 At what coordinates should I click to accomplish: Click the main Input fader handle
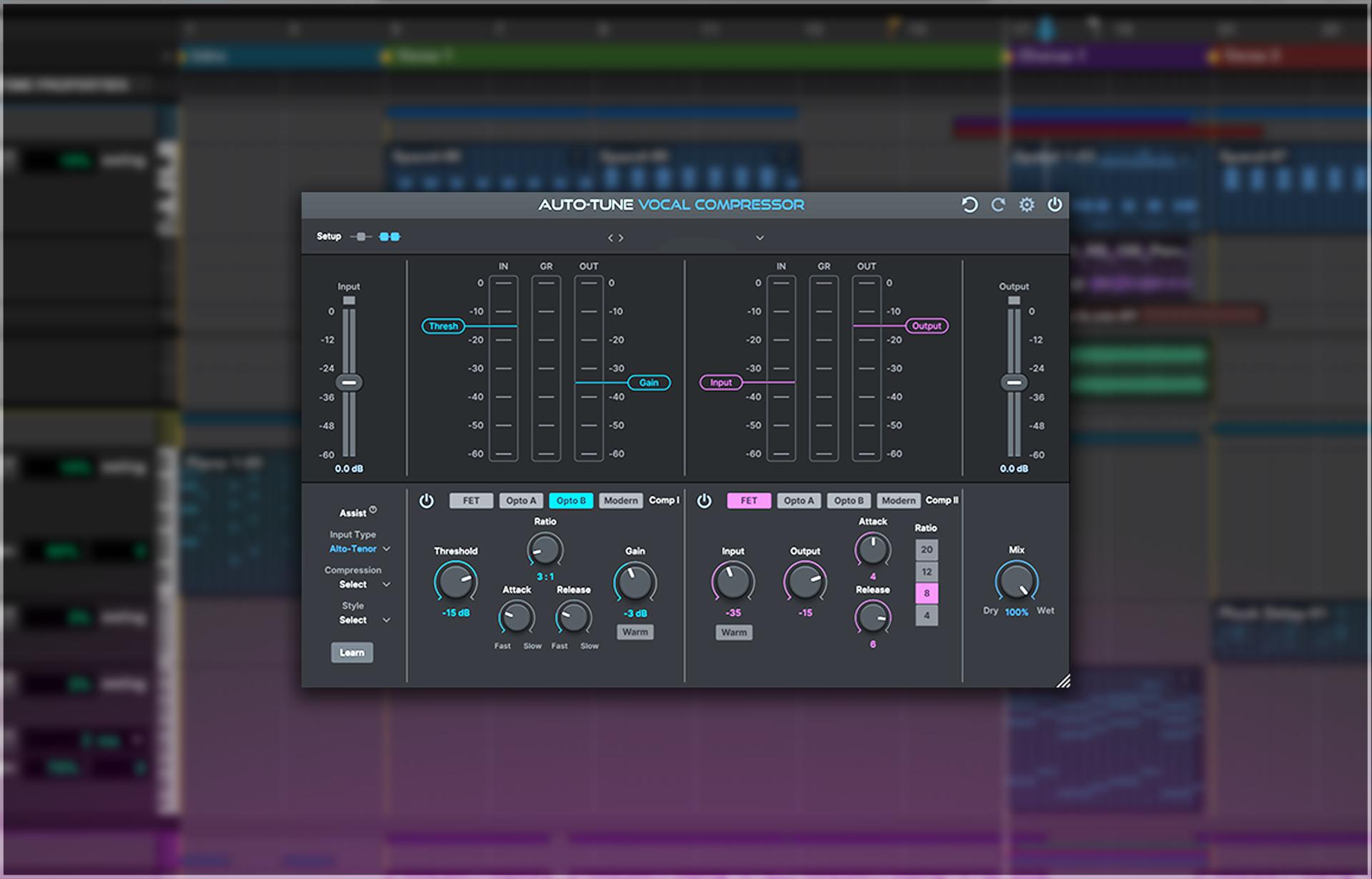tap(349, 383)
